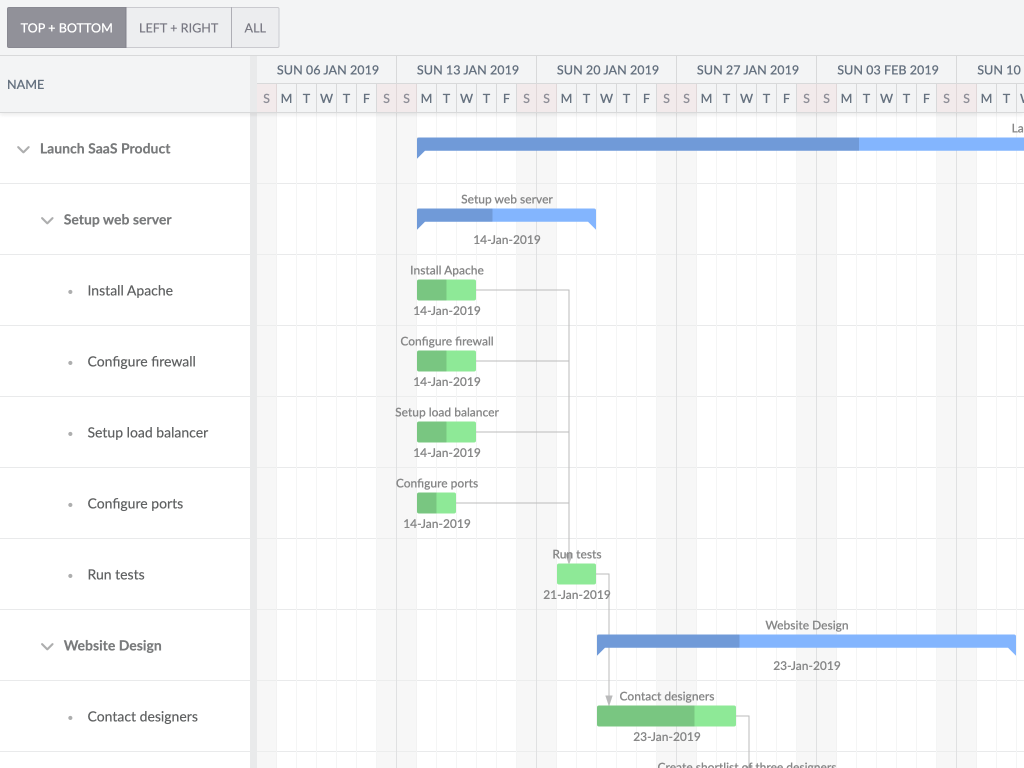1024x768 pixels.
Task: Click the SUN 20 JAN 2019 week header
Action: (607, 70)
